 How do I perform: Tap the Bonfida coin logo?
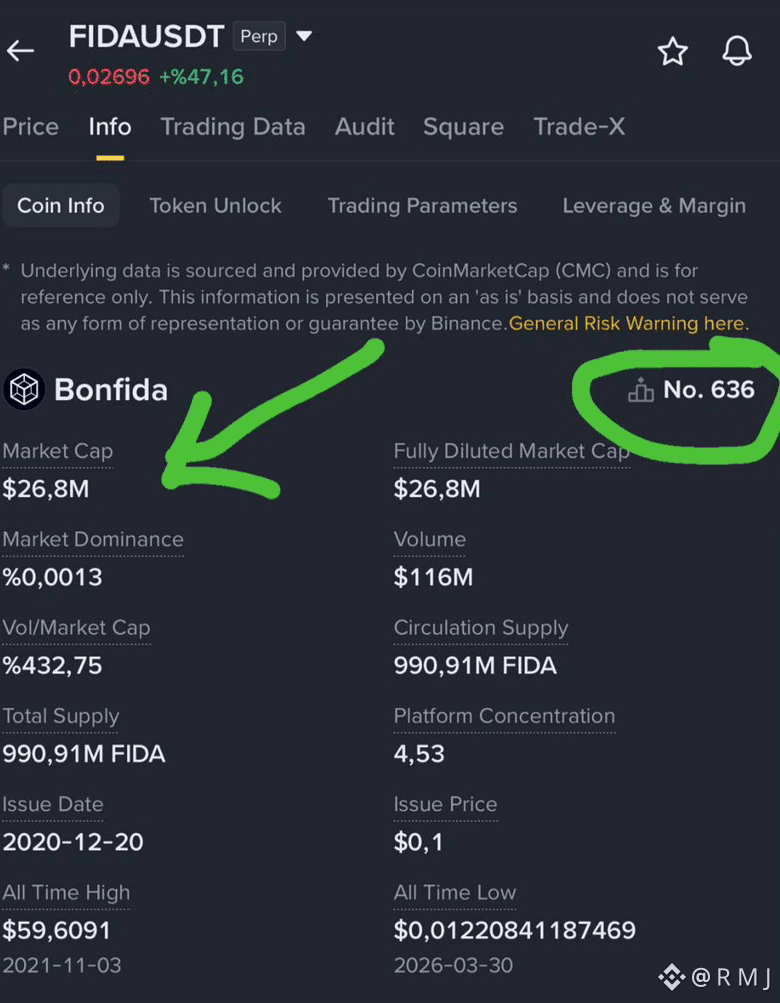24,389
